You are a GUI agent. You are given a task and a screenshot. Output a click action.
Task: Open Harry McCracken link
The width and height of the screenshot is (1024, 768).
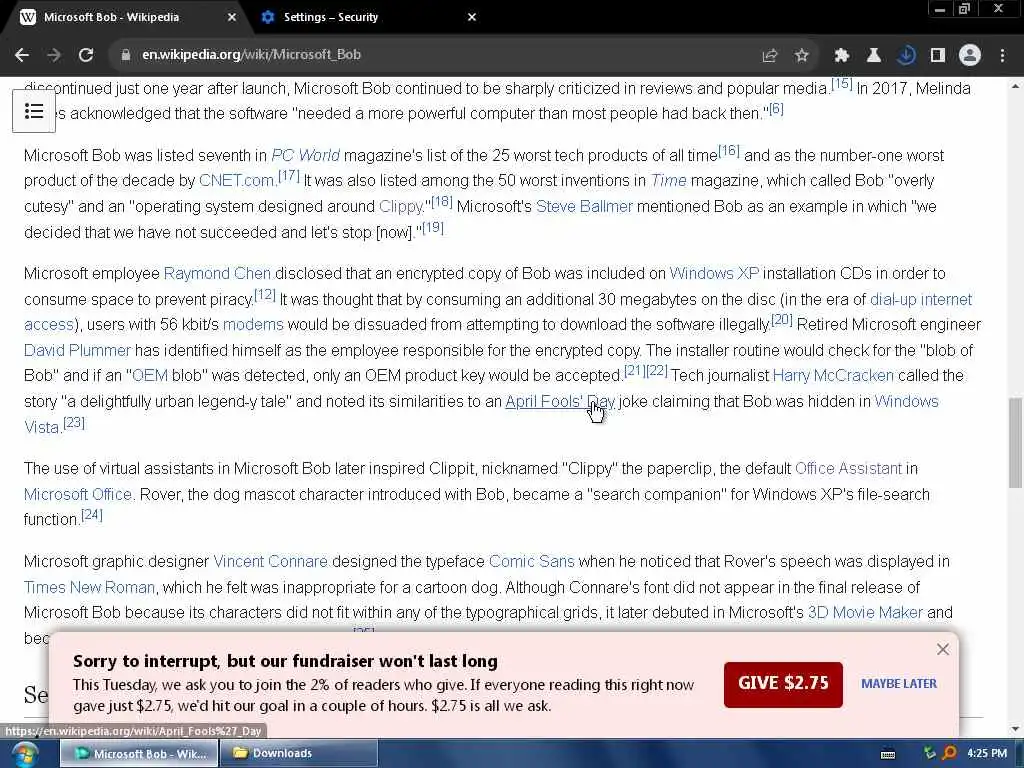[x=833, y=376]
